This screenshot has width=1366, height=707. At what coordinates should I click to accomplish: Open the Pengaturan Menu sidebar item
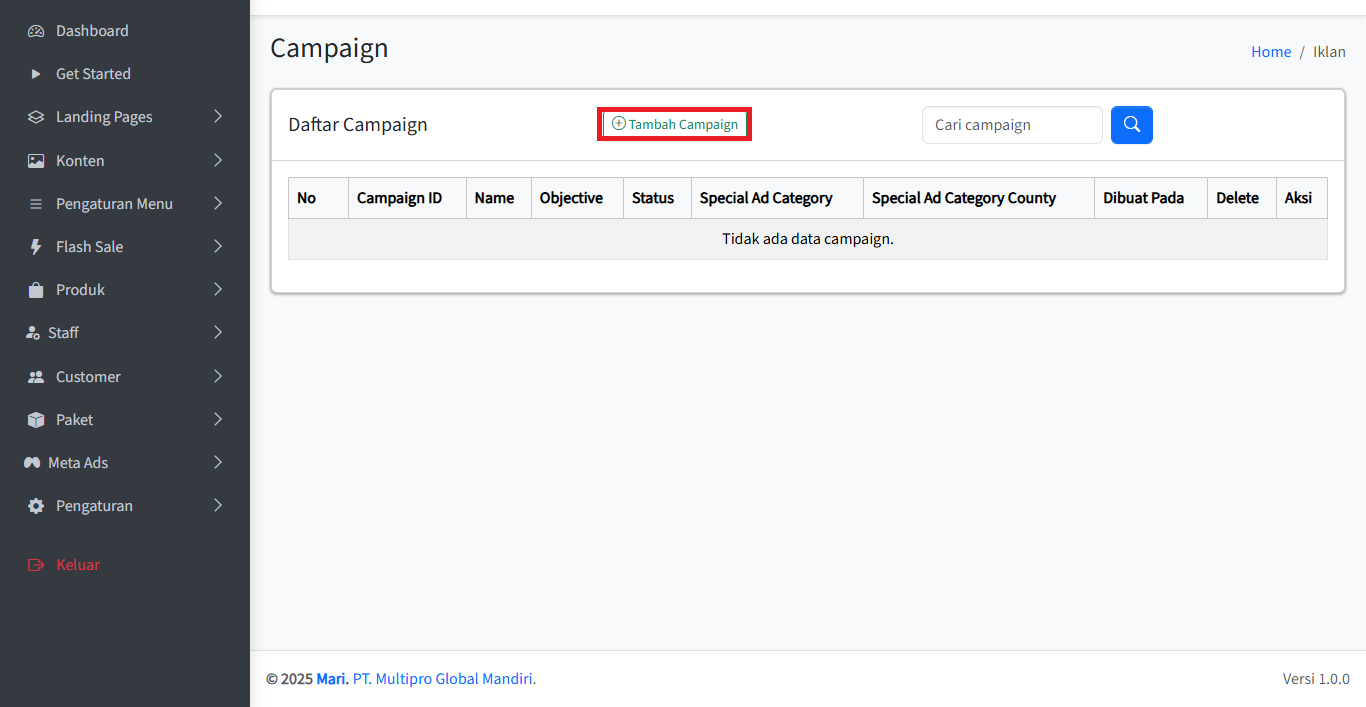coord(114,204)
